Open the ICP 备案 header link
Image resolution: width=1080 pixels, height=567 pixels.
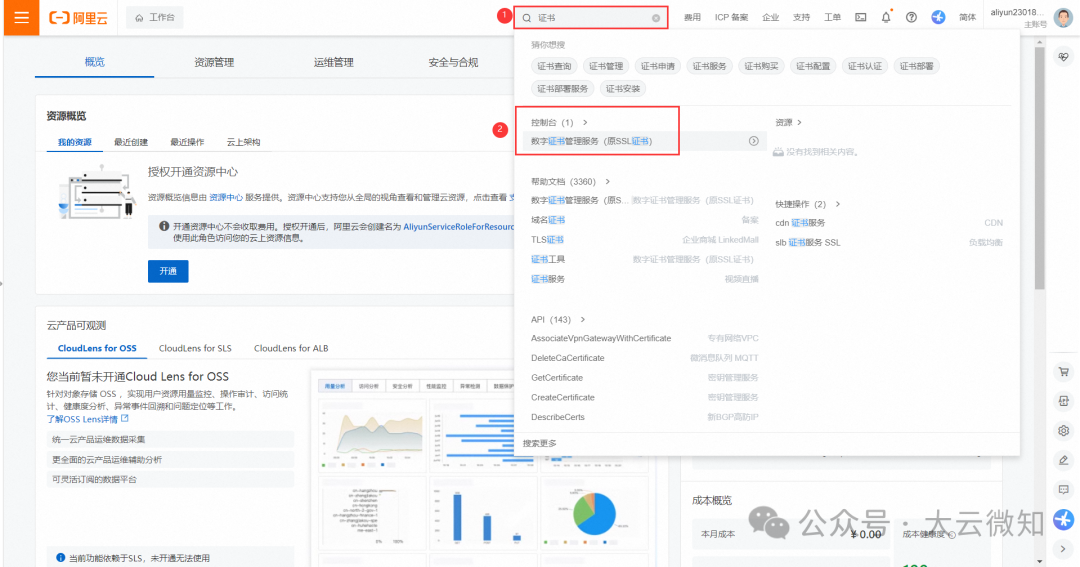click(x=731, y=17)
